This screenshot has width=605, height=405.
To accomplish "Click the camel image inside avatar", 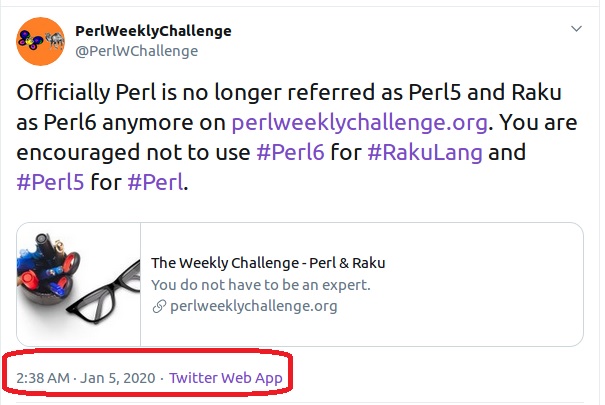I will tap(54, 40).
